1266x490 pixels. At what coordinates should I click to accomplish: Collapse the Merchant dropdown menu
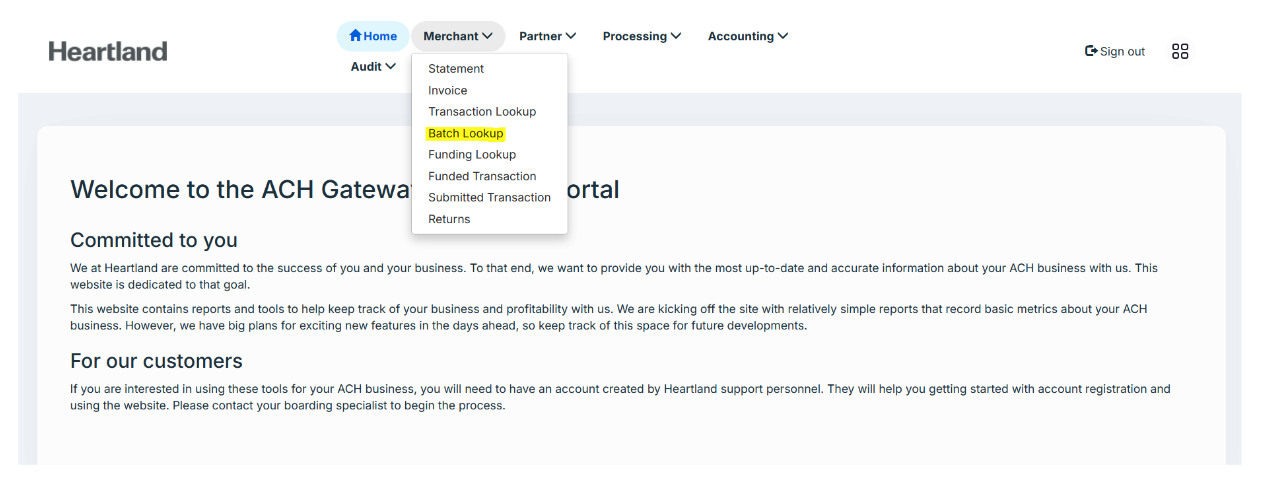[x=458, y=36]
